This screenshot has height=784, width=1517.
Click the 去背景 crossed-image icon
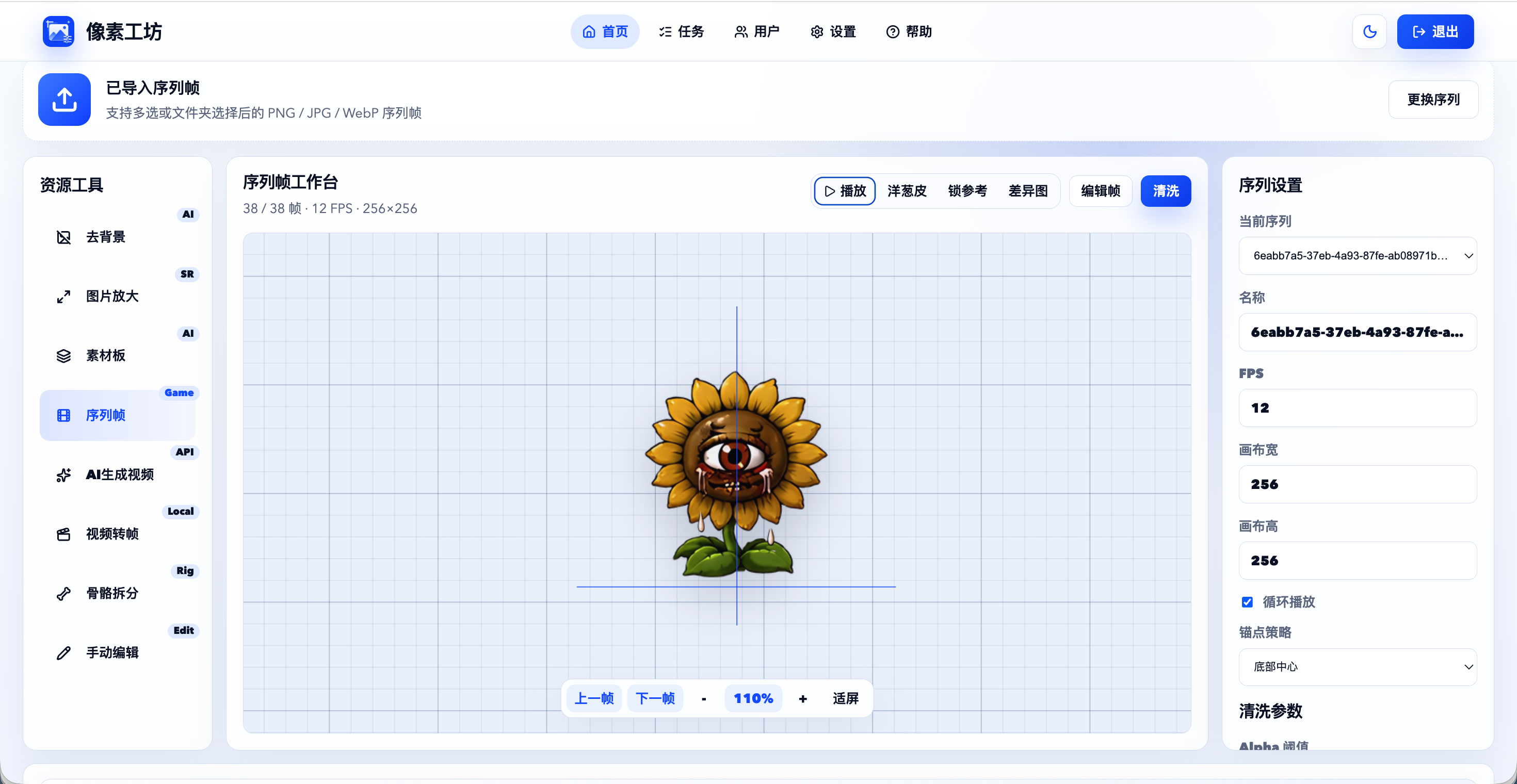click(63, 237)
